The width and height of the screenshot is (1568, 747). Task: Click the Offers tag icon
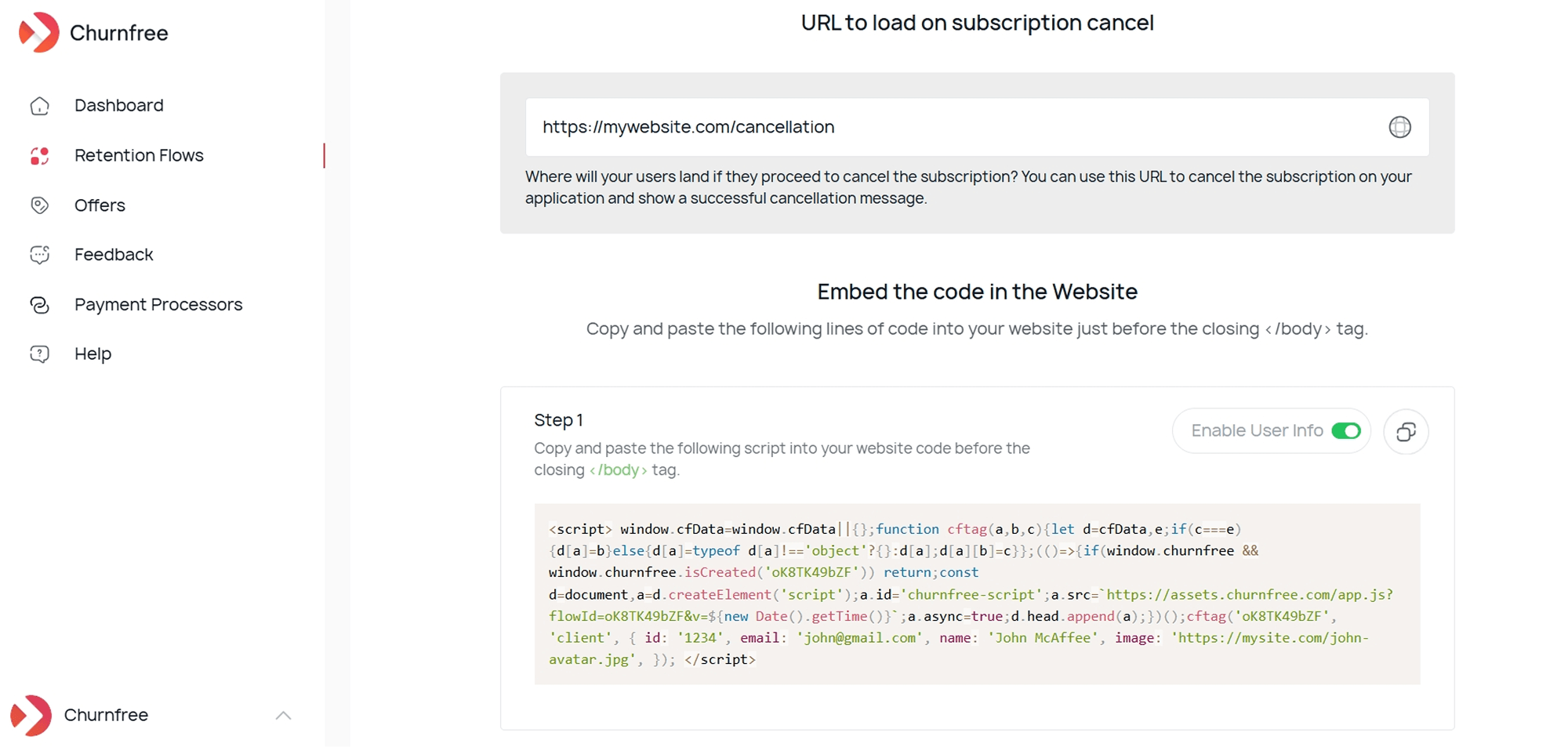click(x=40, y=205)
